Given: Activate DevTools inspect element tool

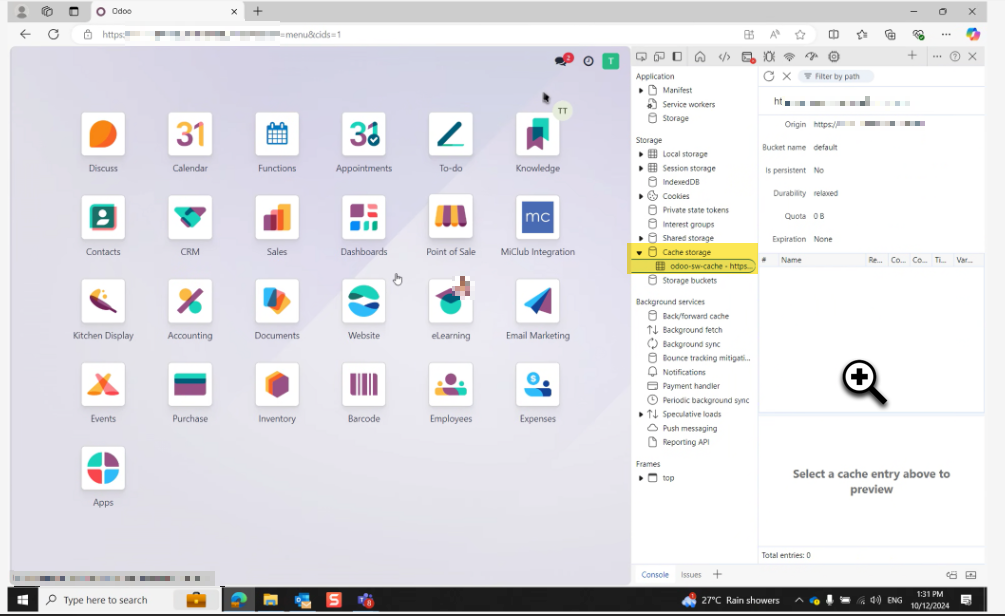Looking at the screenshot, I should coord(641,56).
